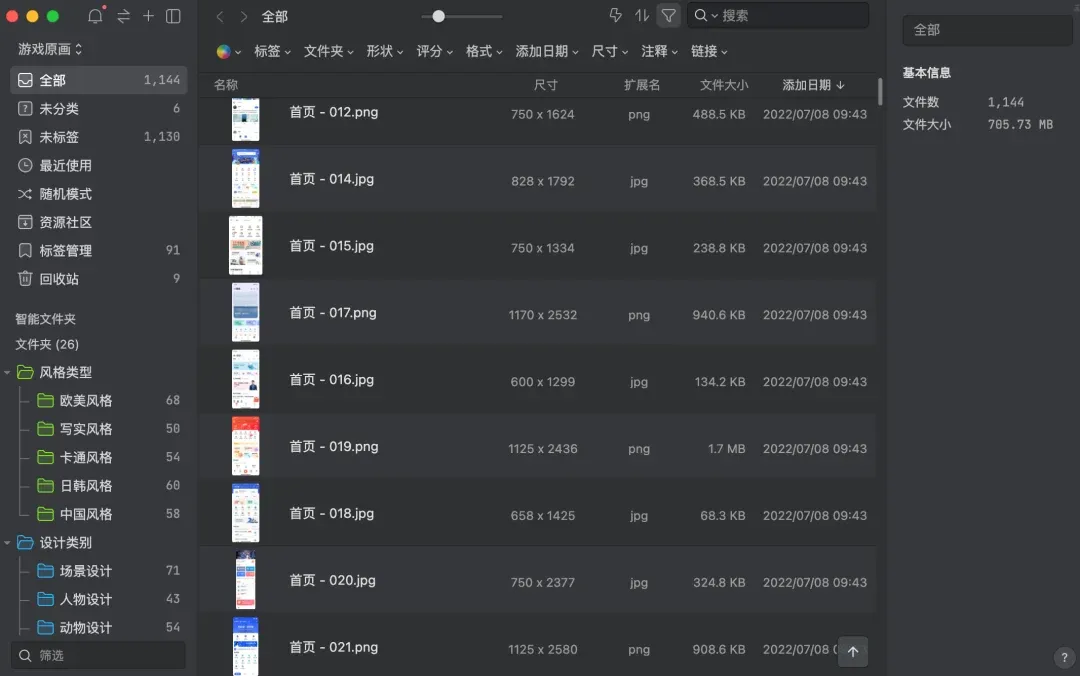The image size is (1080, 676).
Task: Click the 资源社区 download icon
Action: [x=25, y=222]
